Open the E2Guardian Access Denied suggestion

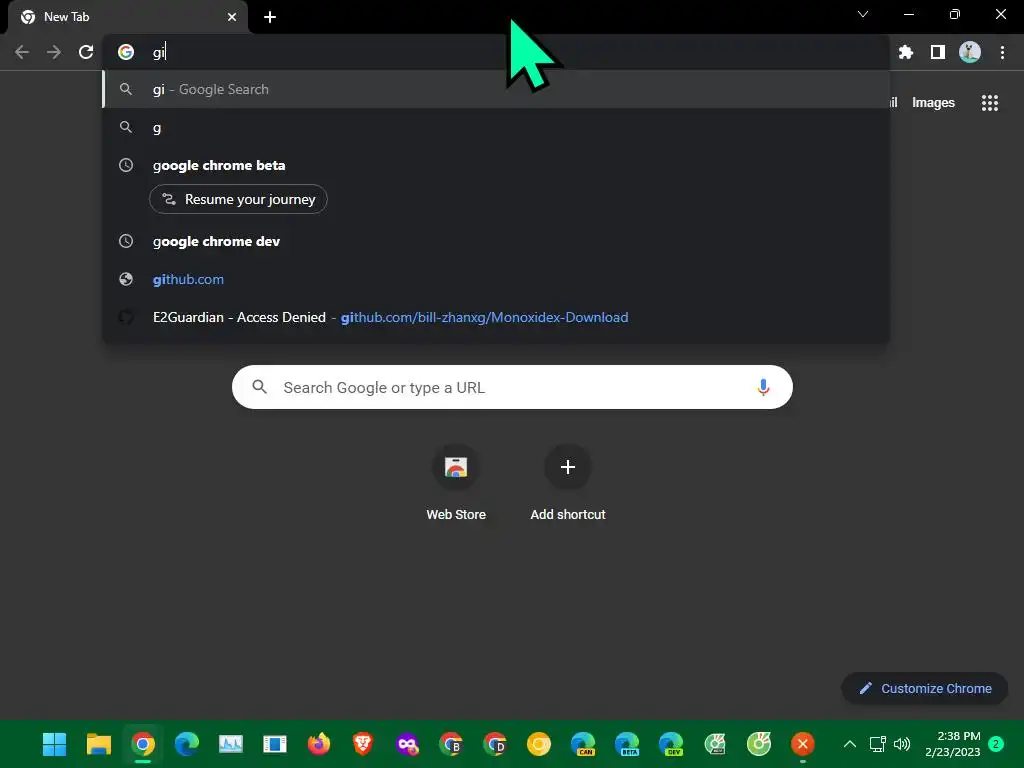pyautogui.click(x=496, y=317)
